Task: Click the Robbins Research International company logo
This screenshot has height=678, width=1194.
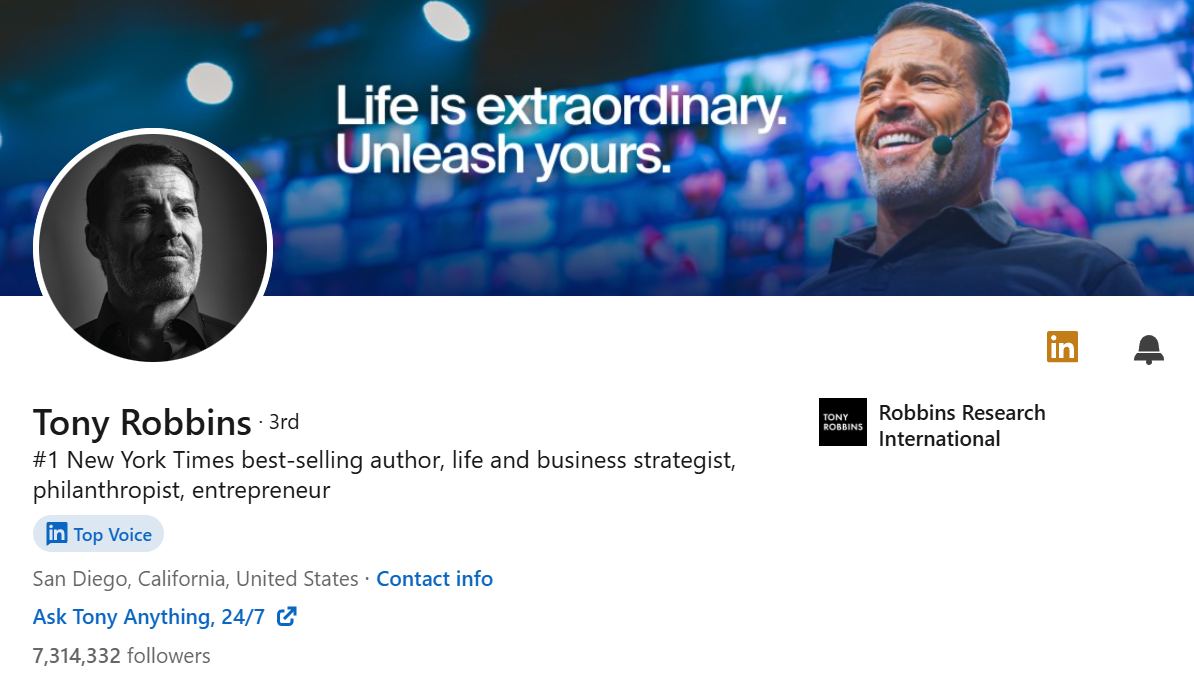Action: coord(842,422)
